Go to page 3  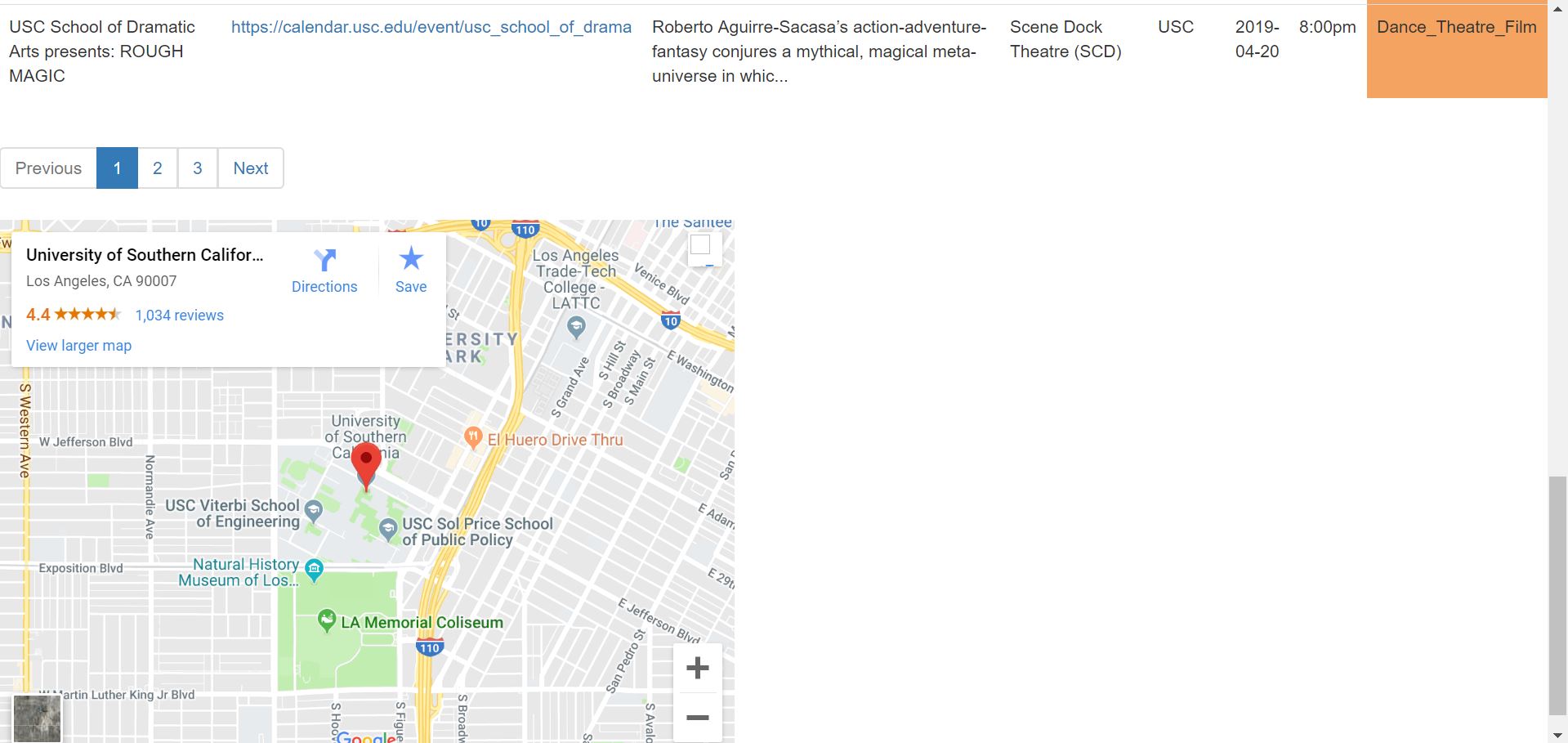(x=198, y=168)
